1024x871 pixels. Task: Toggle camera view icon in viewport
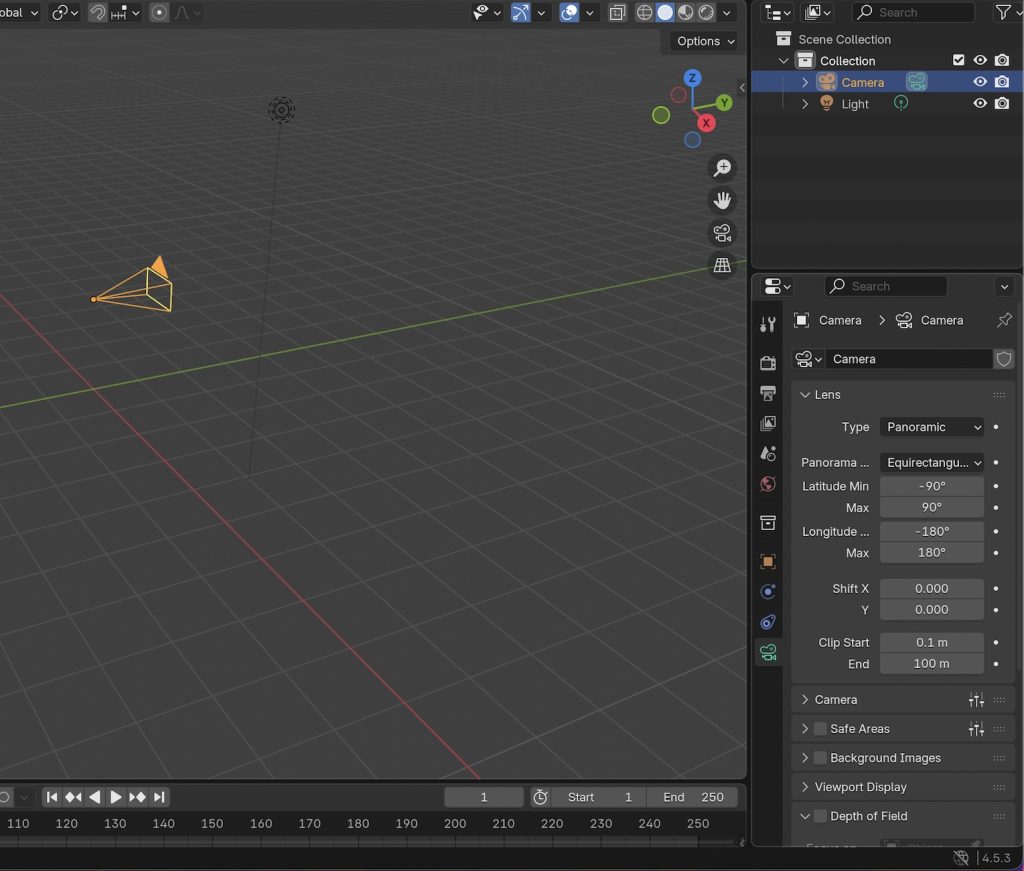point(722,234)
